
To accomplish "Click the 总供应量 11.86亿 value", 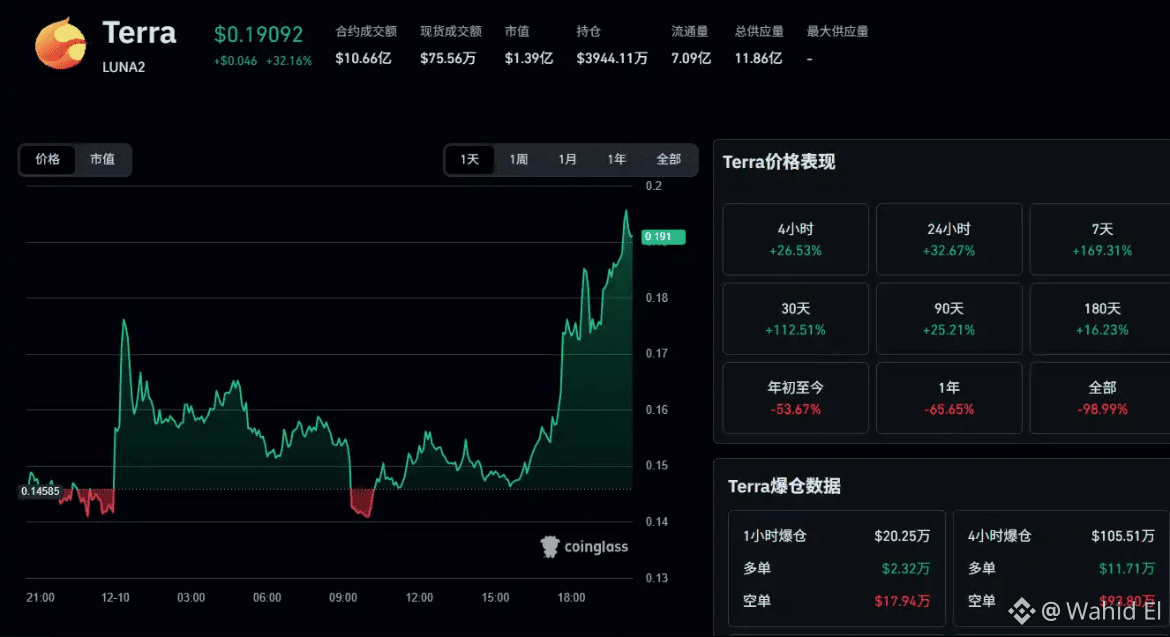I will pos(758,58).
